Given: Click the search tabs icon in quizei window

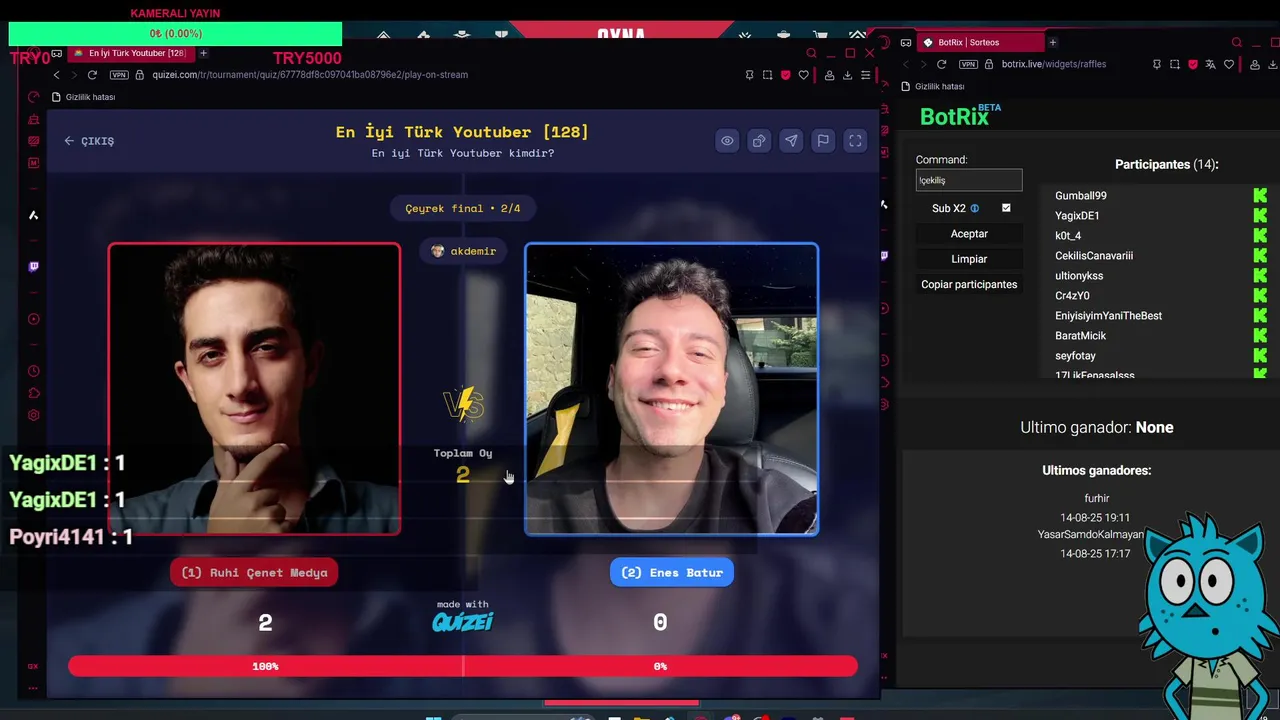Looking at the screenshot, I should point(812,53).
